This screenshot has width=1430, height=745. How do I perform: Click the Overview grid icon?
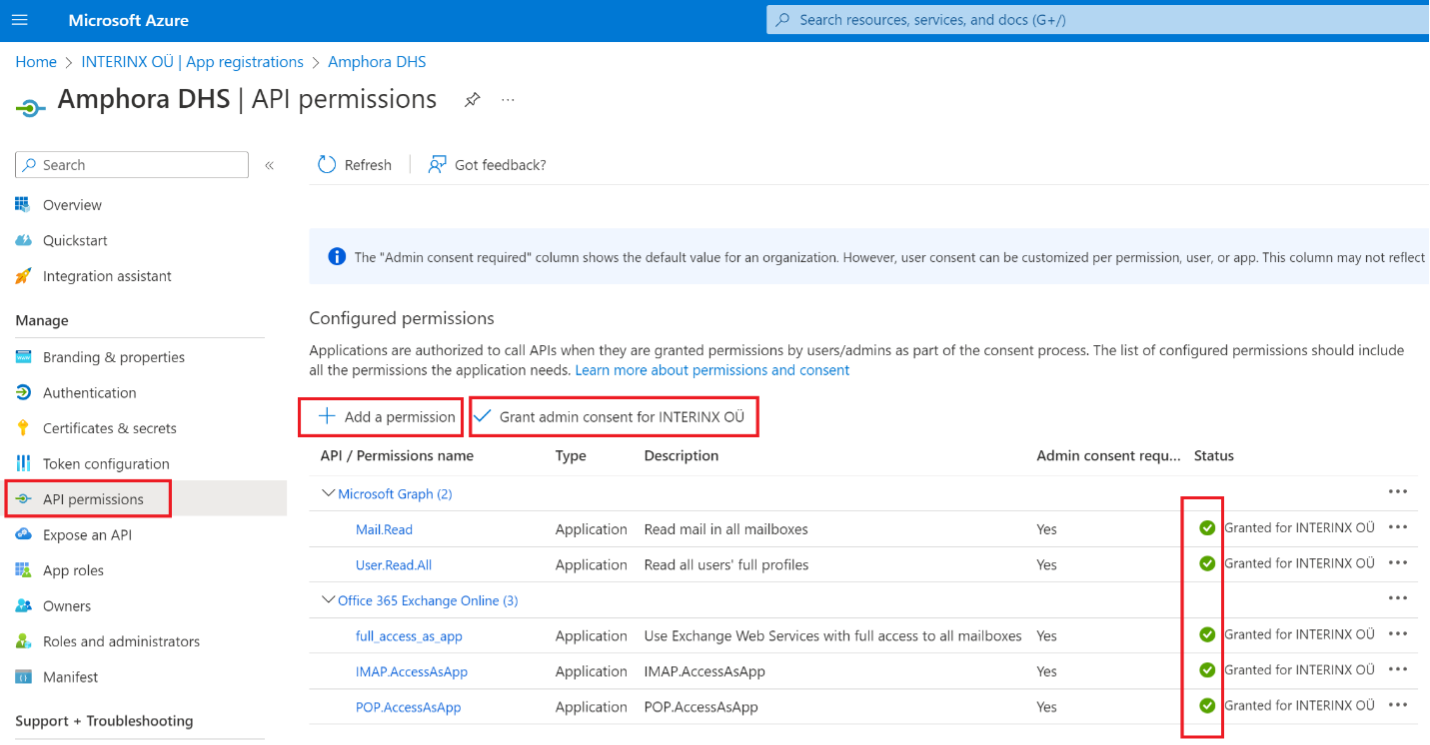click(23, 204)
